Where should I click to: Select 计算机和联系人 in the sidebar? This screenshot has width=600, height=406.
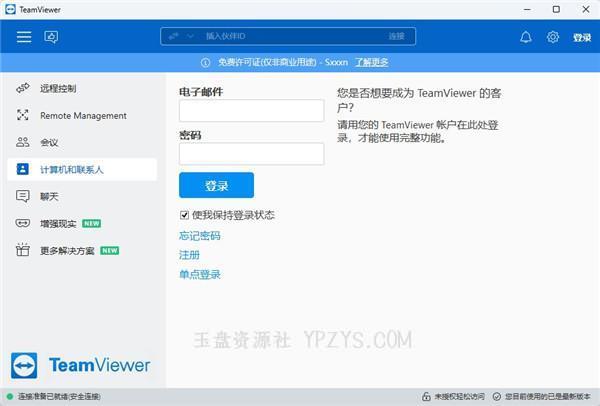(71, 170)
